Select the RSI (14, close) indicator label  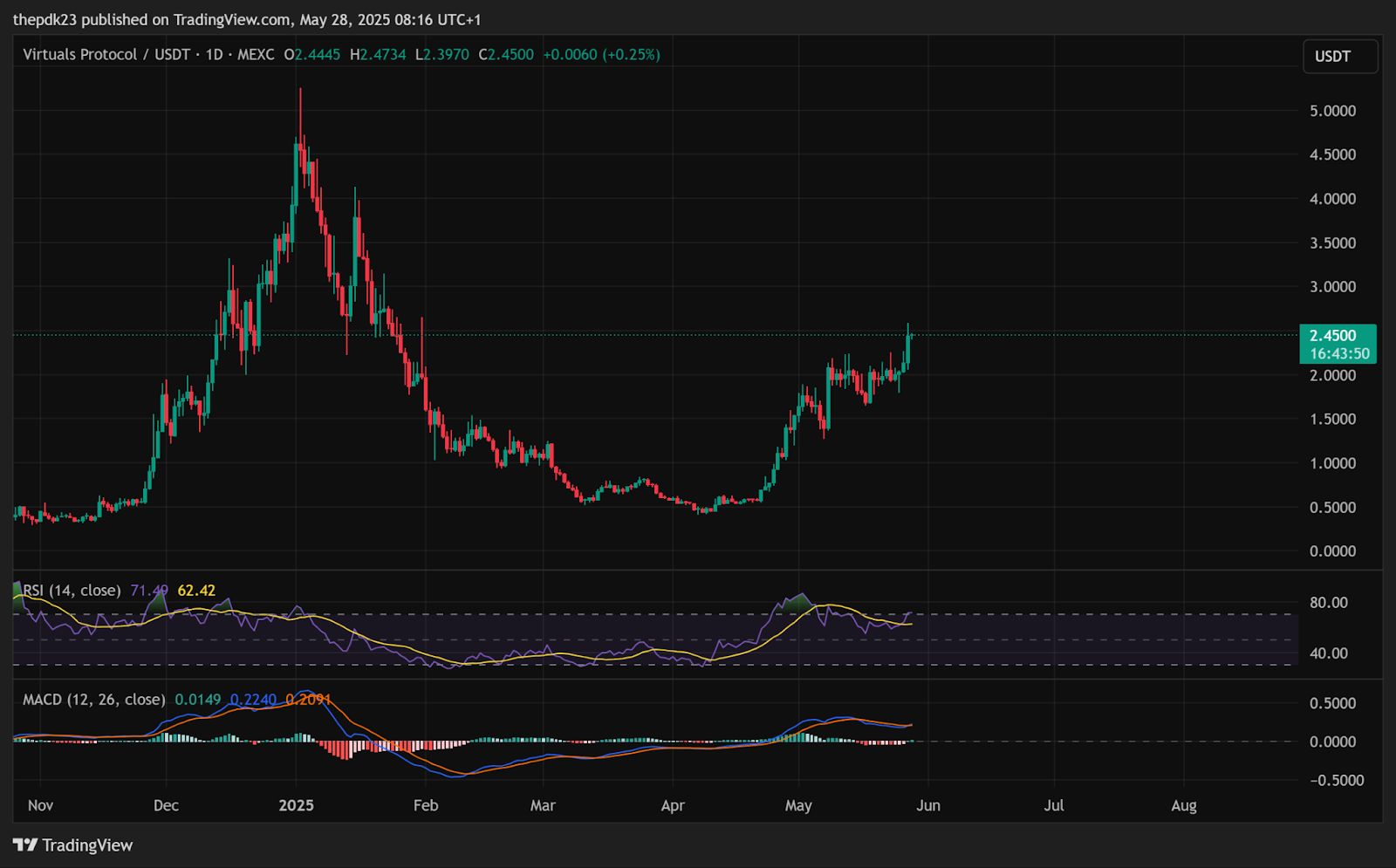72,591
